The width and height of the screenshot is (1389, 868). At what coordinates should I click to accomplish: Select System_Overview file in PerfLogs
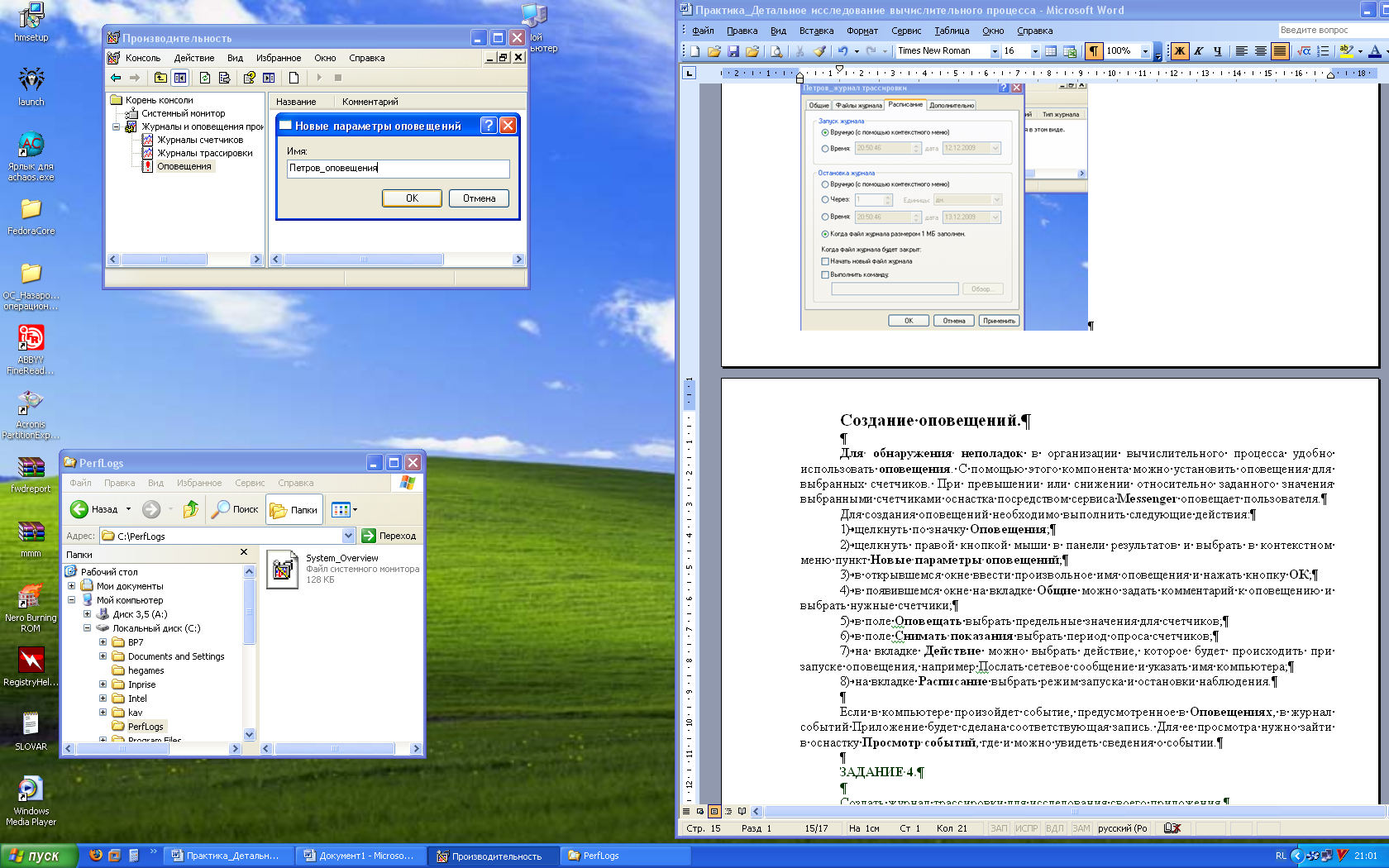pyautogui.click(x=342, y=569)
